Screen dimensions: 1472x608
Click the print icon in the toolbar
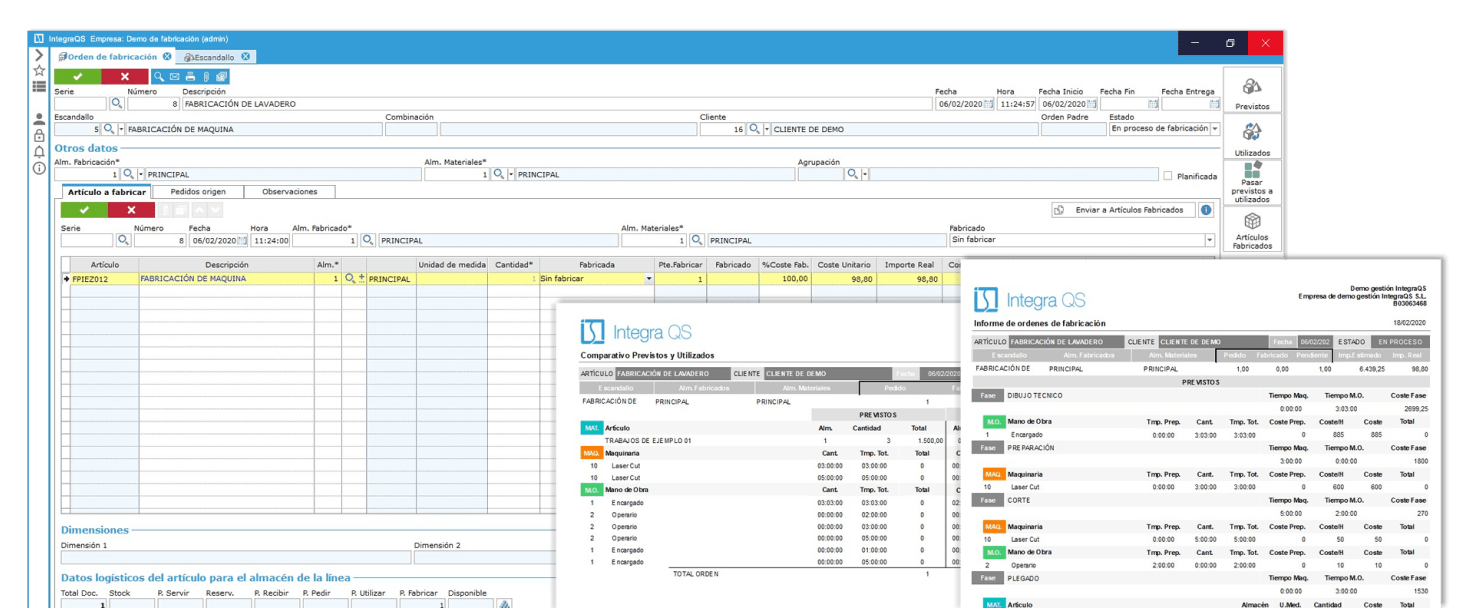(x=190, y=76)
